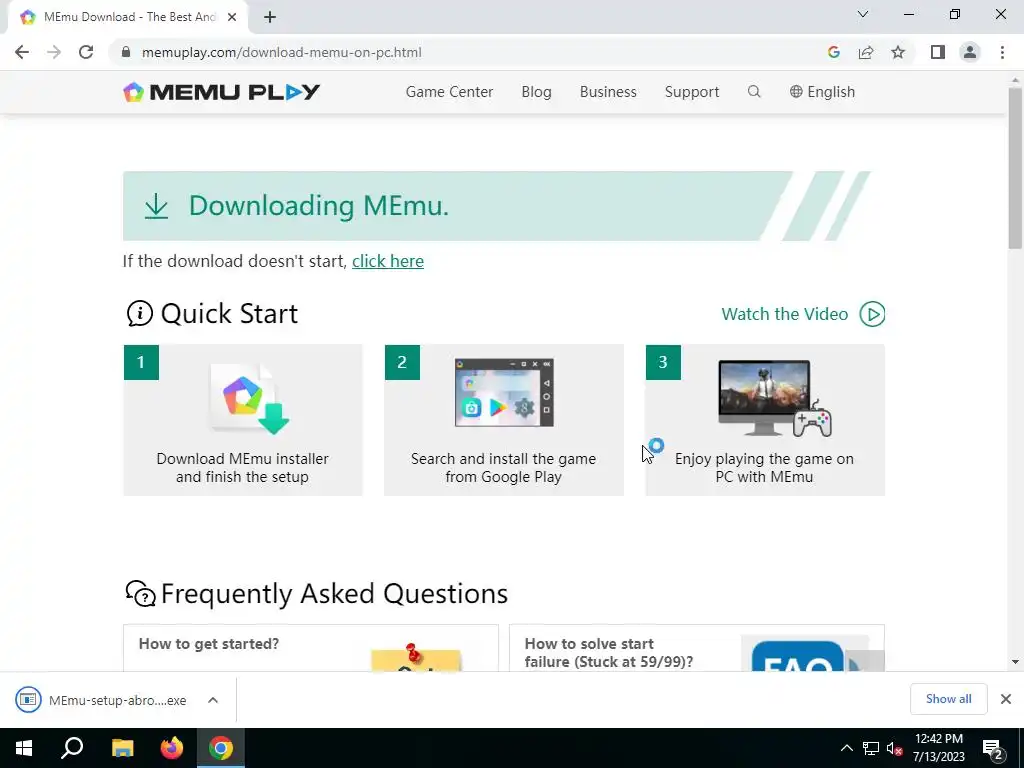The image size is (1024, 768).
Task: Open the Game Center menu
Action: [x=449, y=92]
